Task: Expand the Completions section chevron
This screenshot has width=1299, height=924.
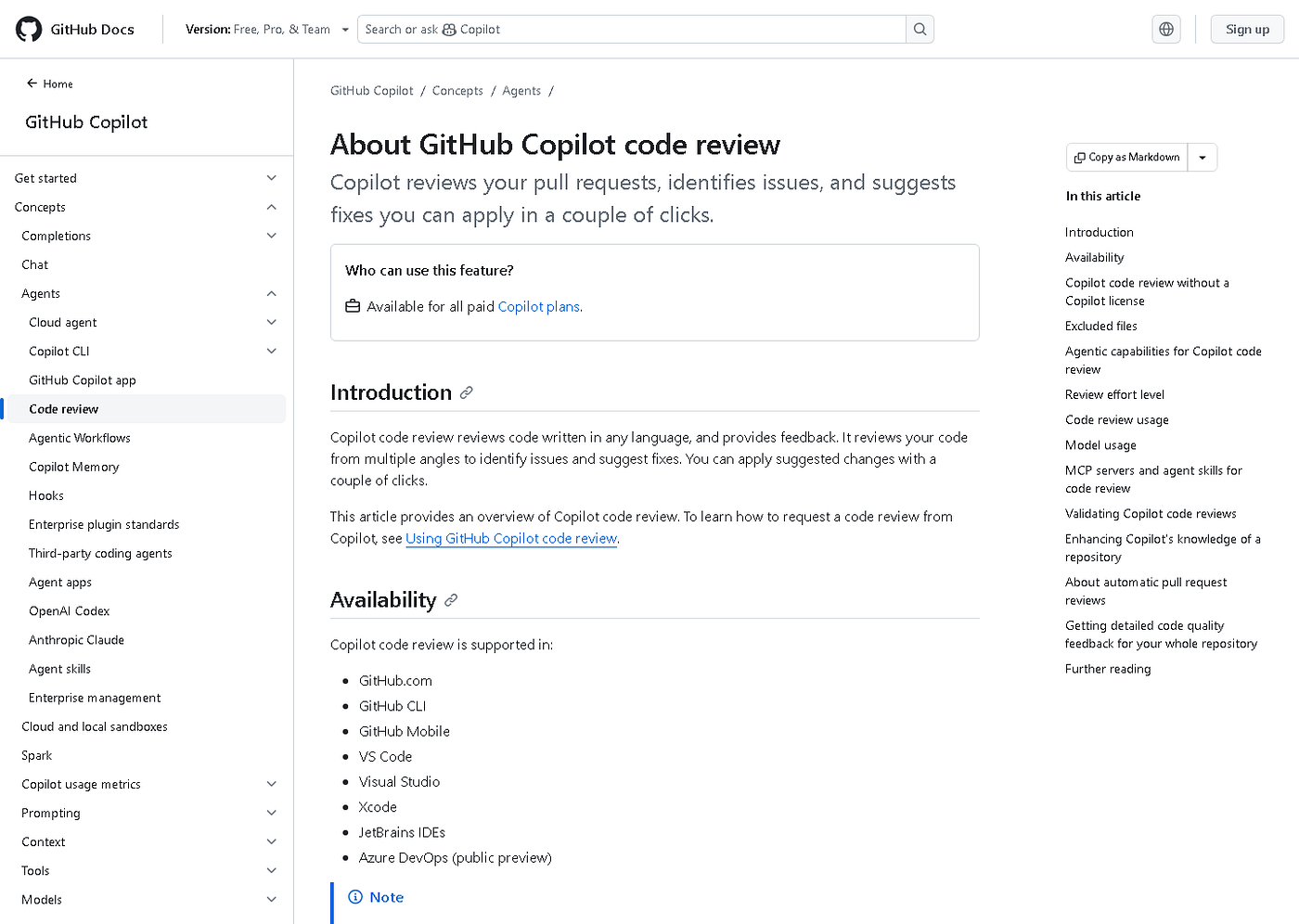Action: click(272, 236)
